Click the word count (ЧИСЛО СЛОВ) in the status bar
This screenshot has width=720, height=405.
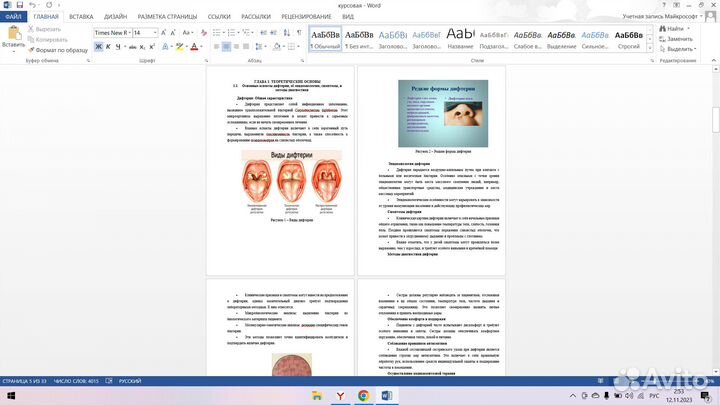pyautogui.click(x=76, y=381)
